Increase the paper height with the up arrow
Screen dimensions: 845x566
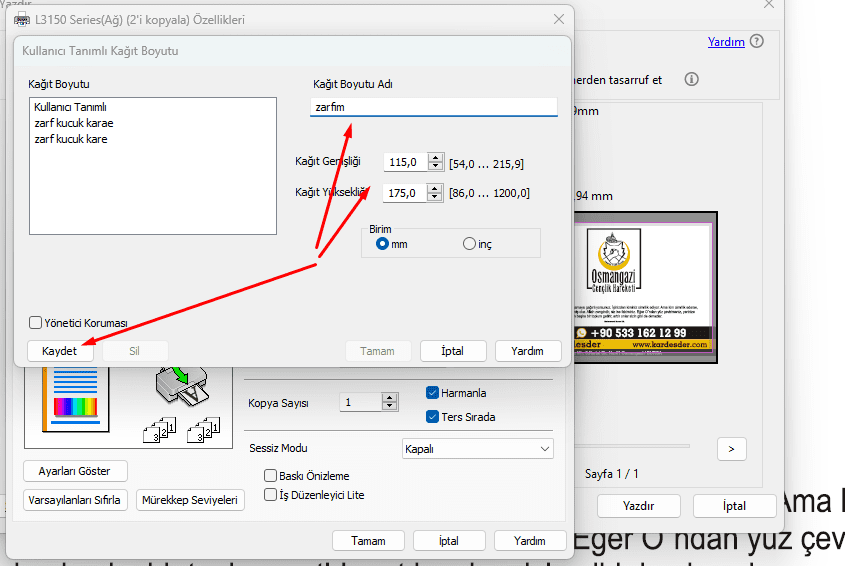point(434,188)
